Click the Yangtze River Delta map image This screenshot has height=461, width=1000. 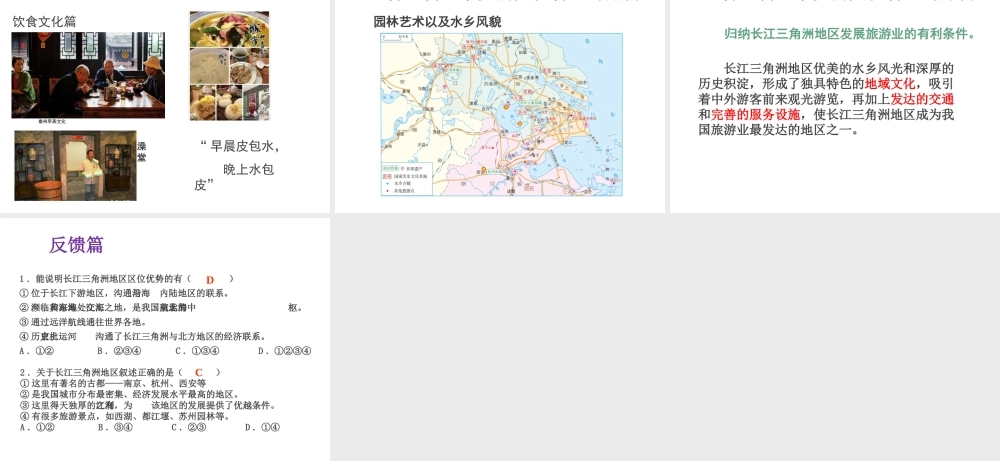pos(501,115)
